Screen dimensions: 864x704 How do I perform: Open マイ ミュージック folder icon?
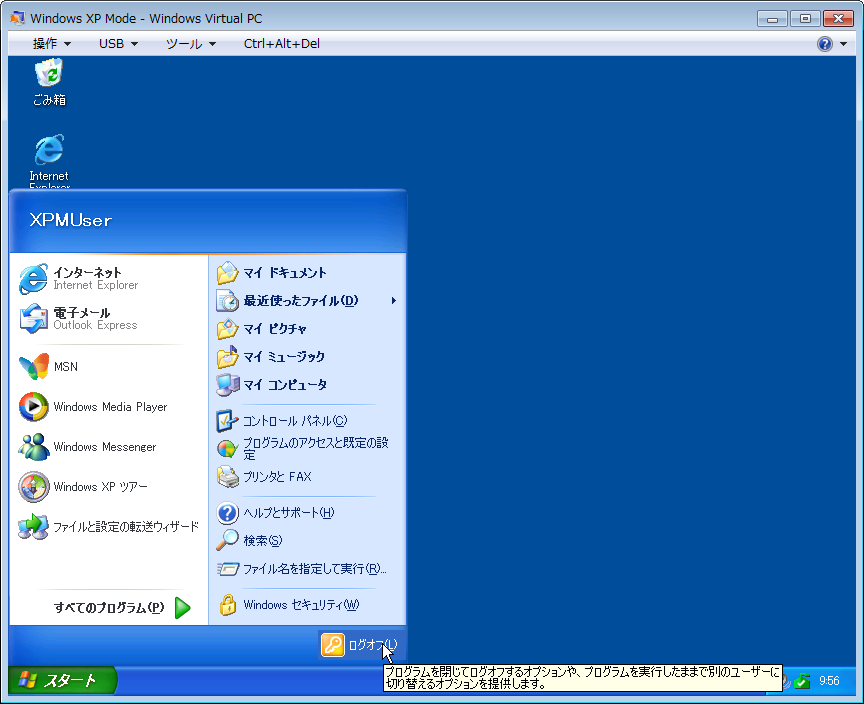tap(227, 356)
